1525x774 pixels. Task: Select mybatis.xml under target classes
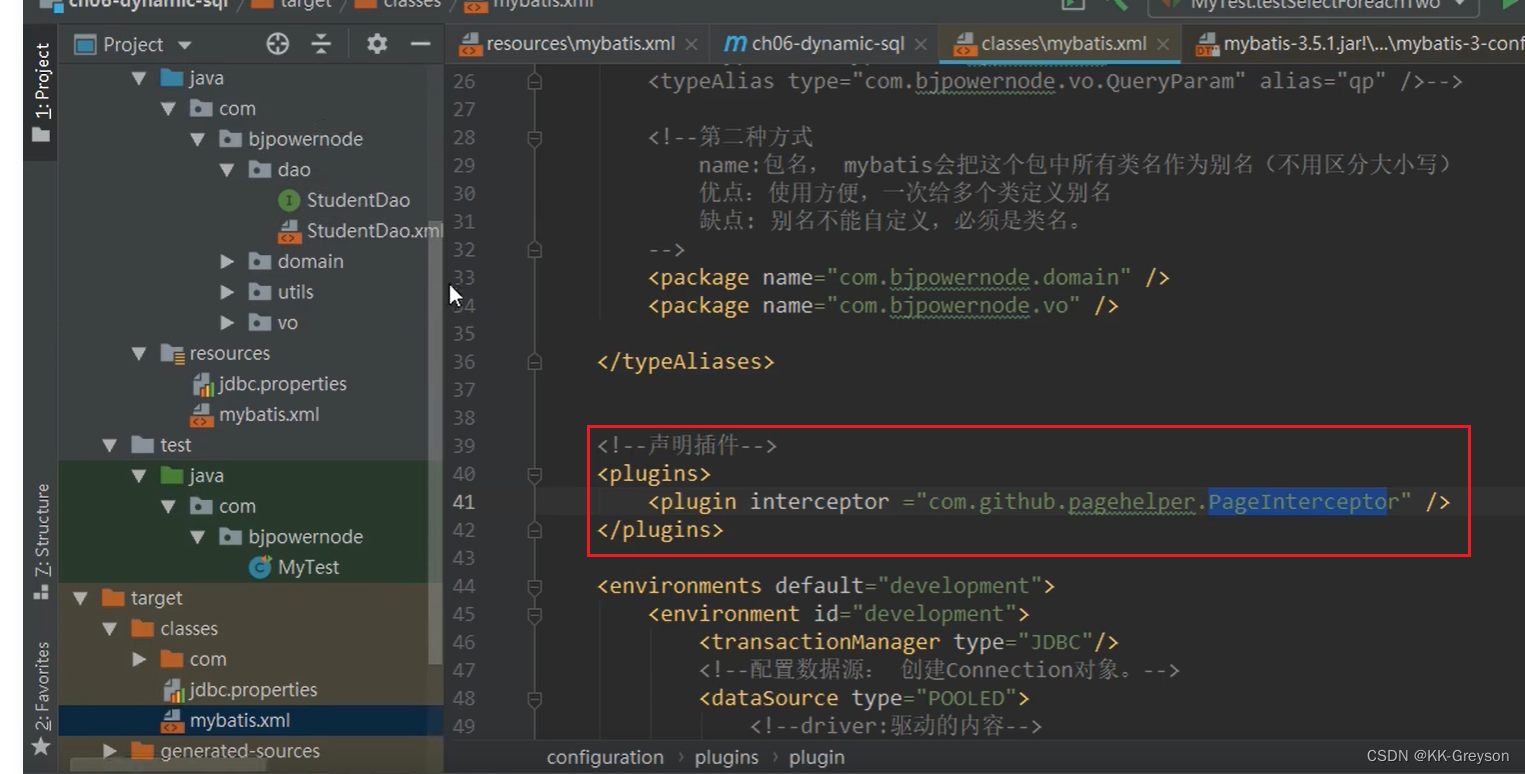tap(240, 720)
